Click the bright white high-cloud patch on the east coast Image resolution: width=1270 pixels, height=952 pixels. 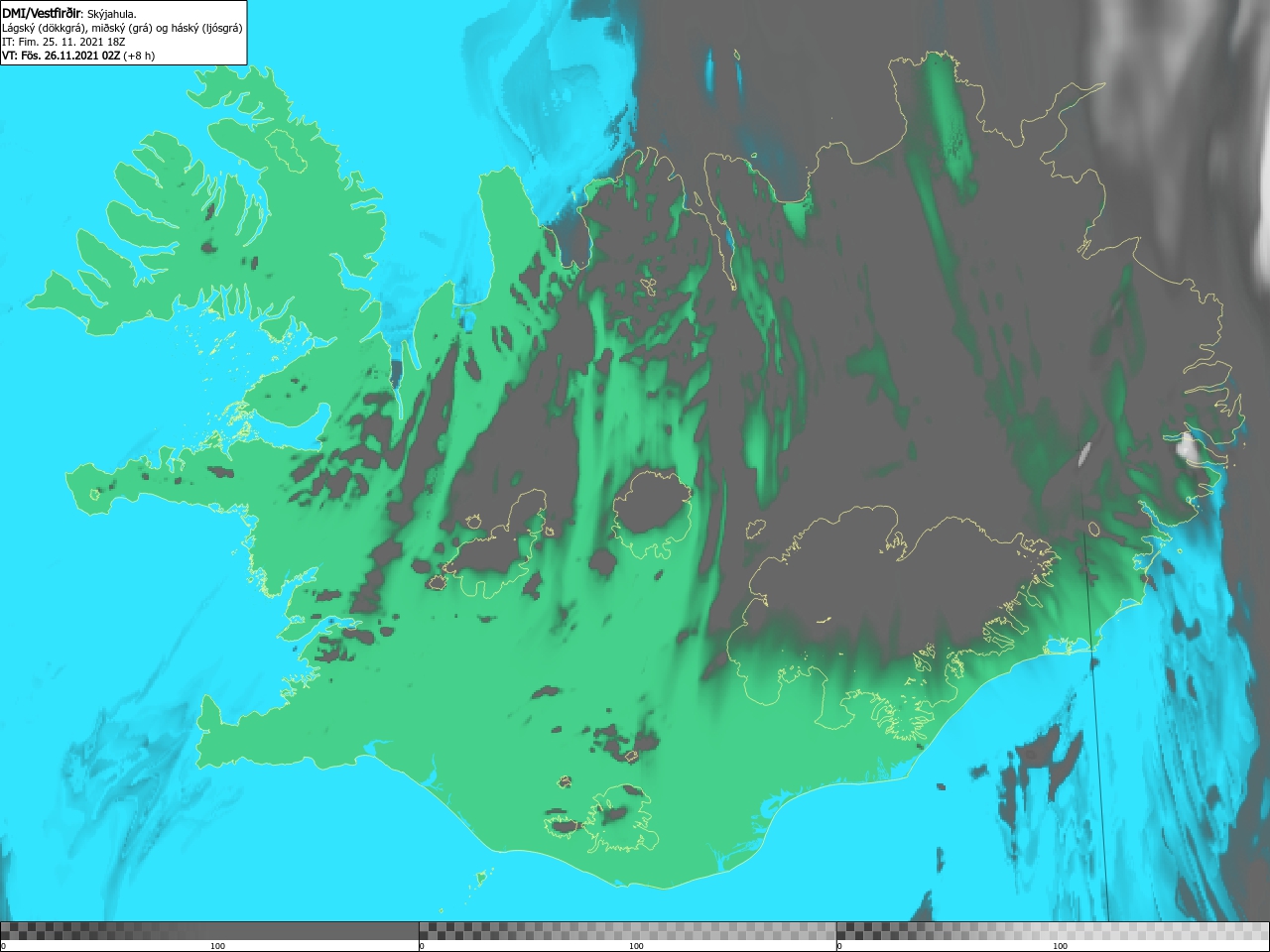coord(1188,447)
